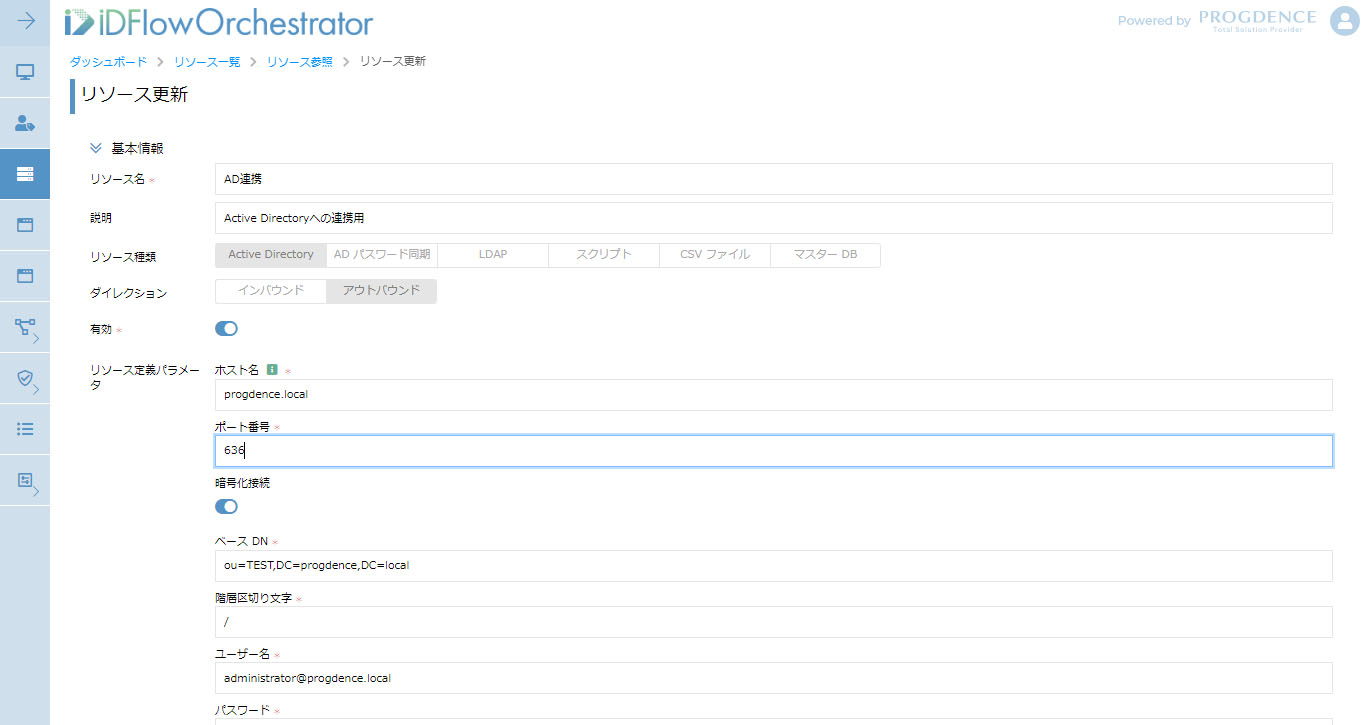The height and width of the screenshot is (725, 1370).
Task: Open the workflow diagram icon in sidebar
Action: click(25, 327)
